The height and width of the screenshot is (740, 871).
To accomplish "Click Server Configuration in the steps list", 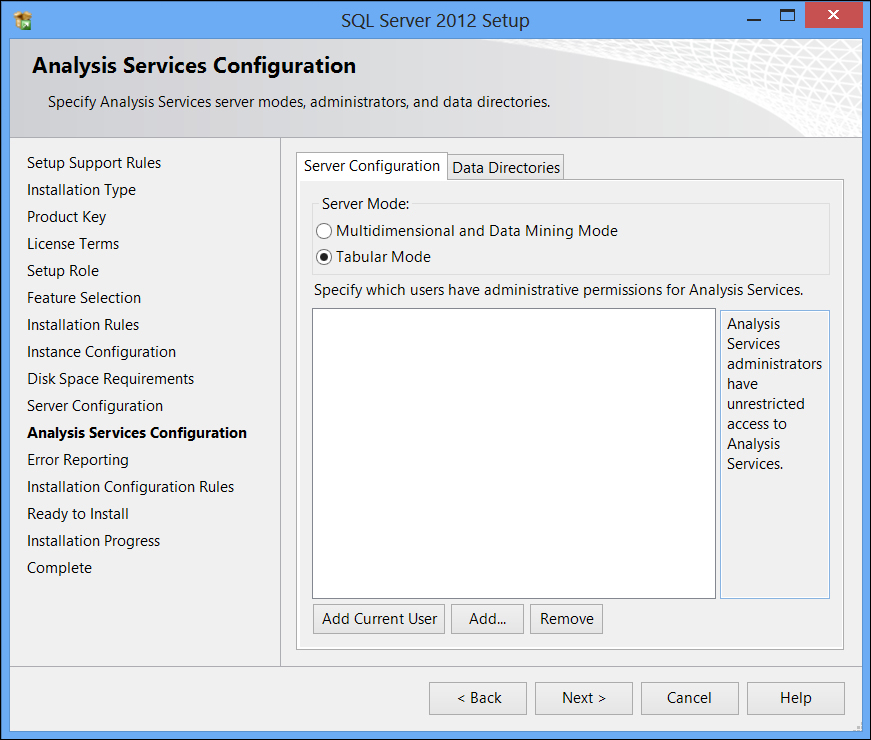I will pyautogui.click(x=95, y=406).
